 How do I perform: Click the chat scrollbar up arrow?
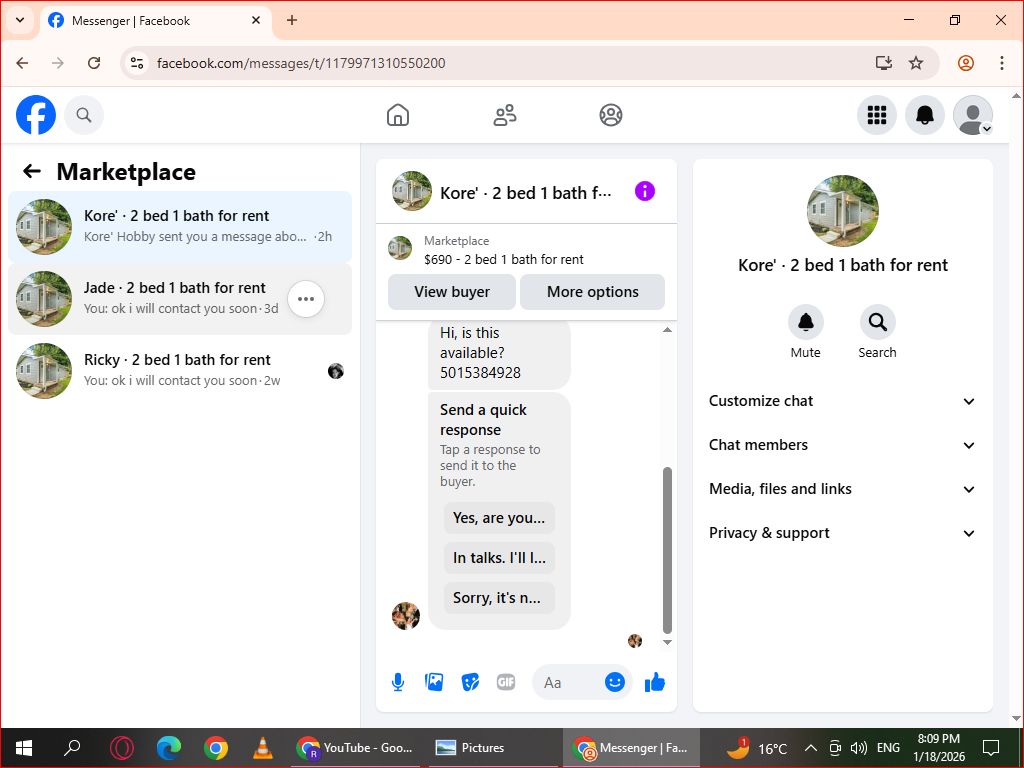click(667, 330)
